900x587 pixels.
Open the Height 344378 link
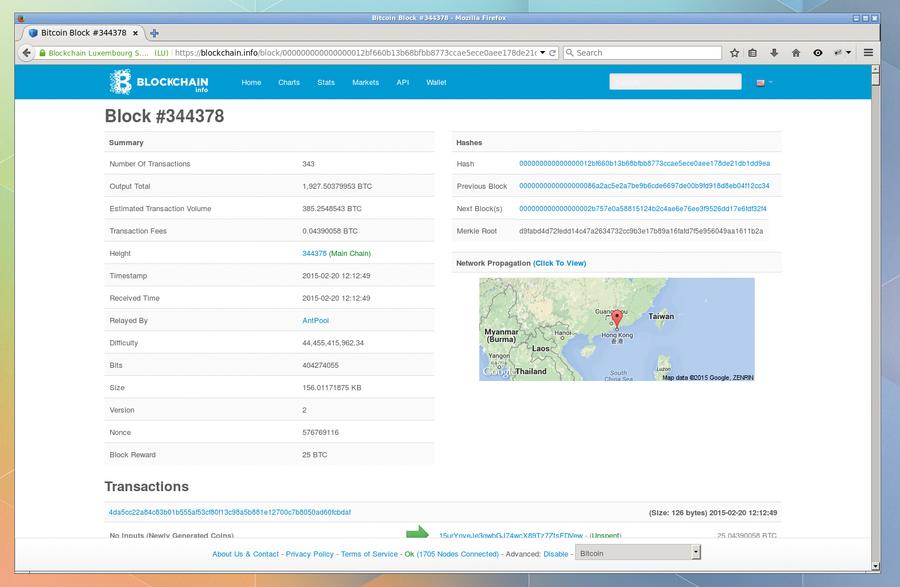314,254
